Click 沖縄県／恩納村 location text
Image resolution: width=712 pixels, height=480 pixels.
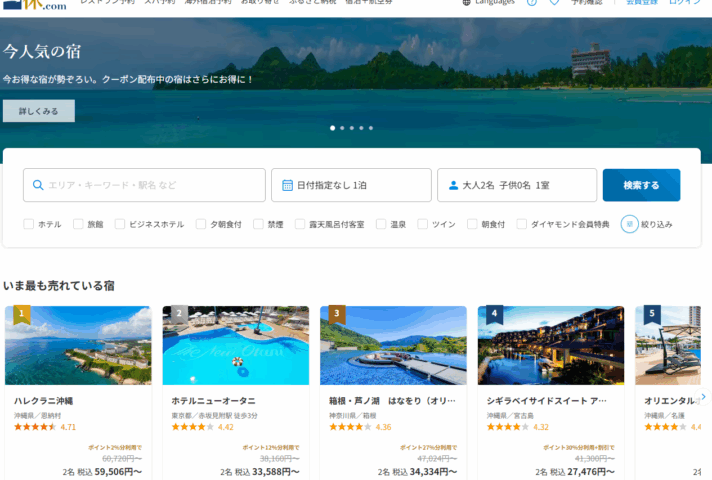pyautogui.click(x=37, y=416)
